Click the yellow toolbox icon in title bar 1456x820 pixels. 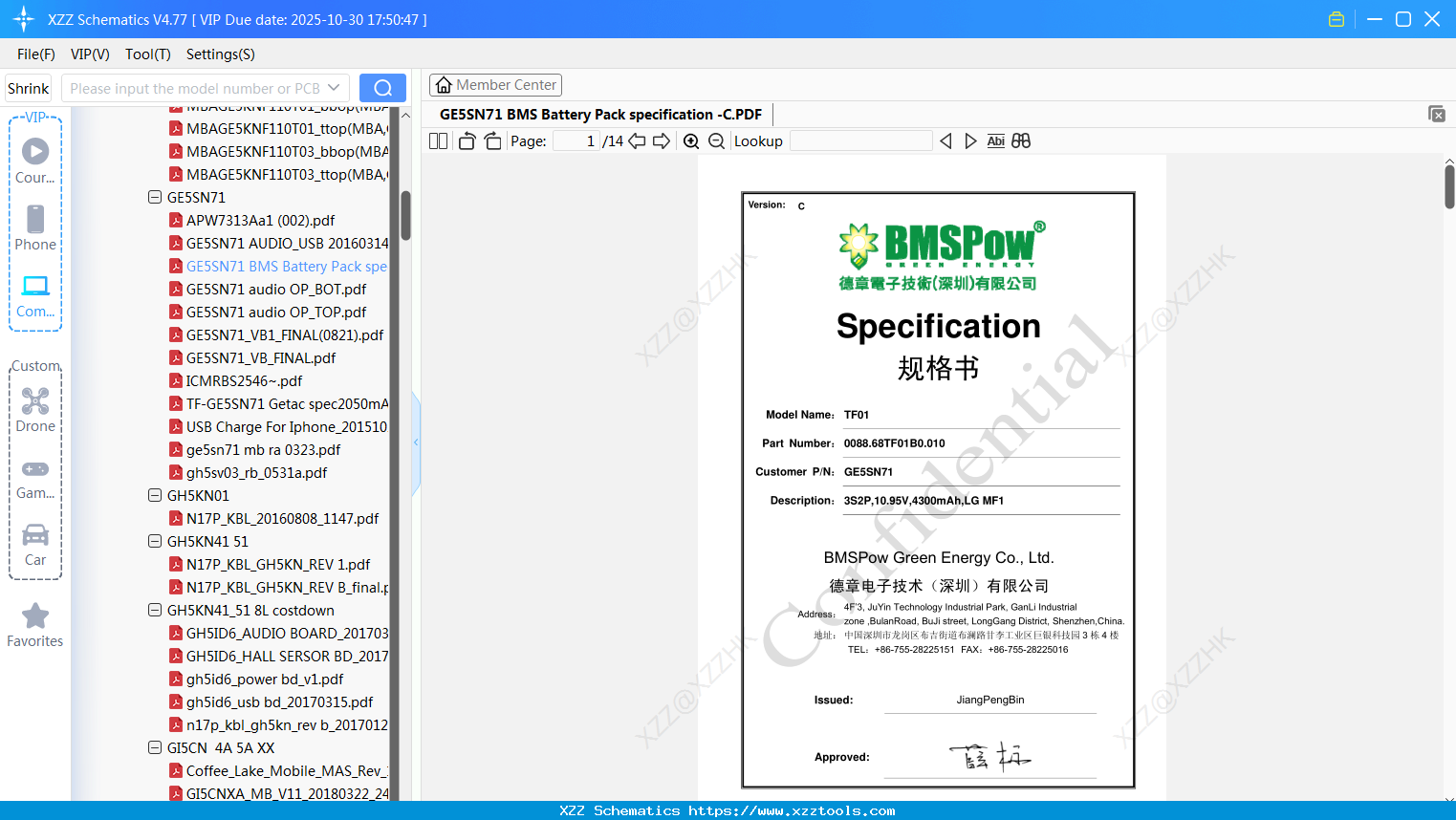point(1336,19)
